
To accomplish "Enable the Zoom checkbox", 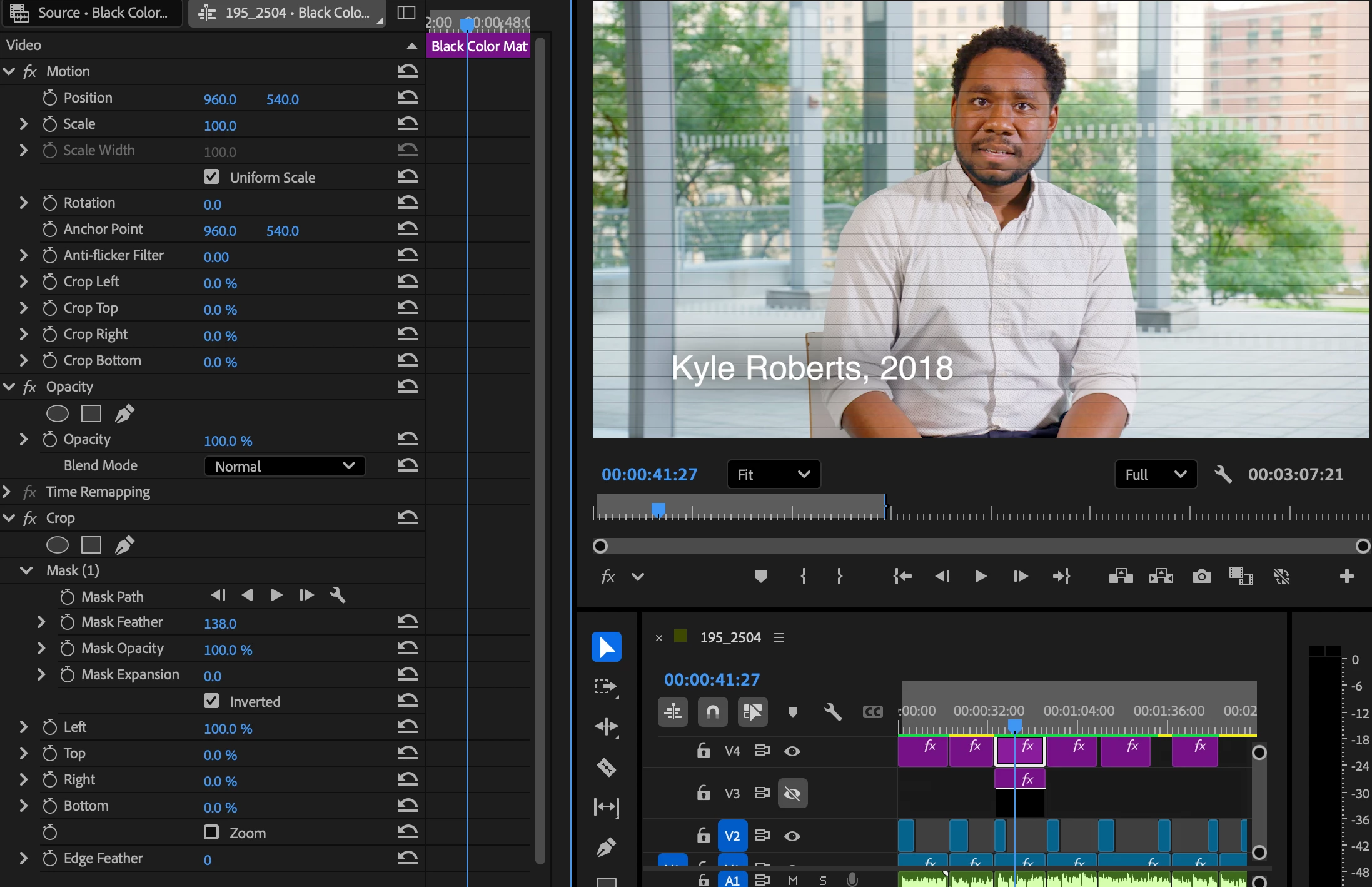I will (x=211, y=833).
